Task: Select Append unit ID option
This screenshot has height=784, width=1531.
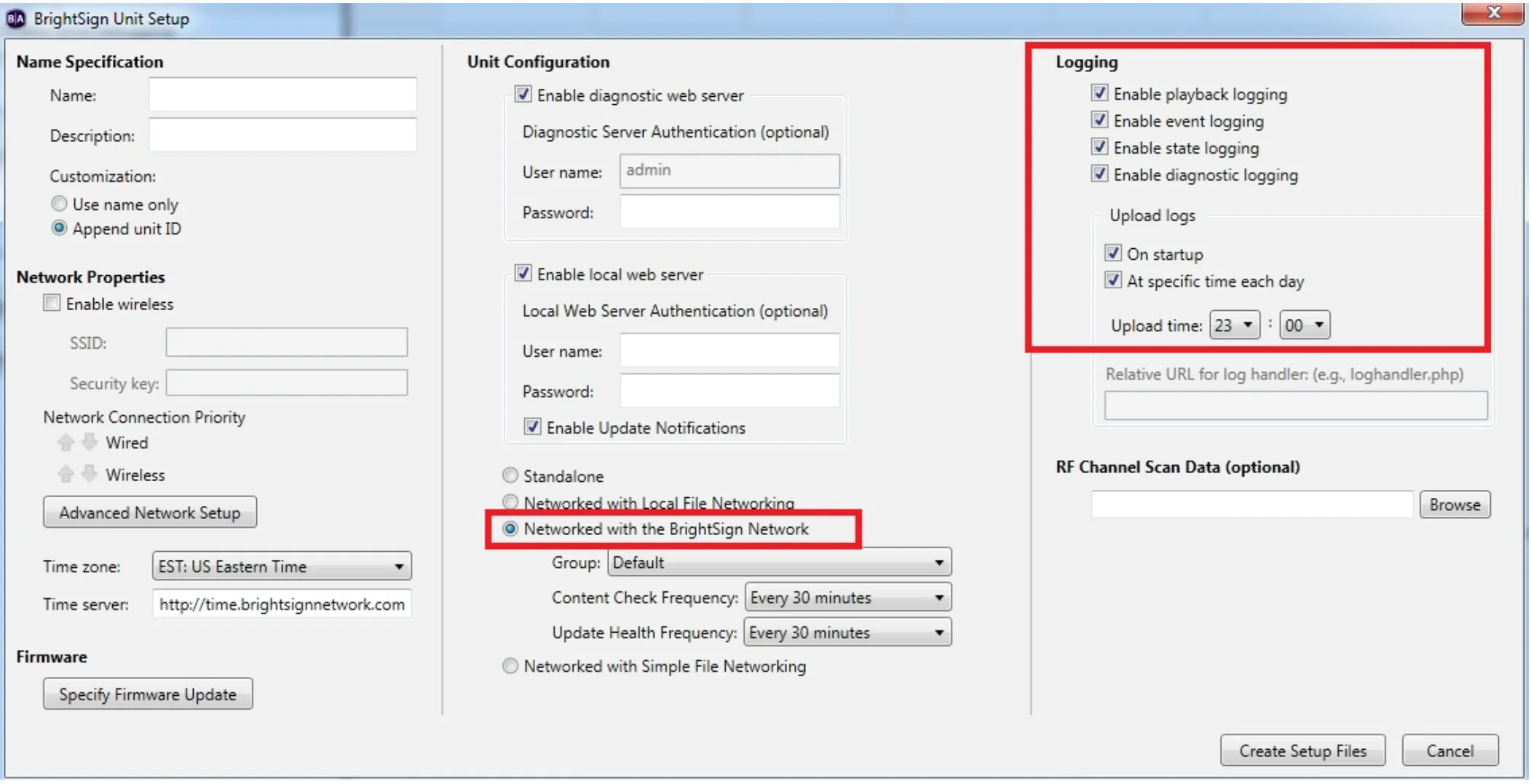Action: tap(59, 228)
